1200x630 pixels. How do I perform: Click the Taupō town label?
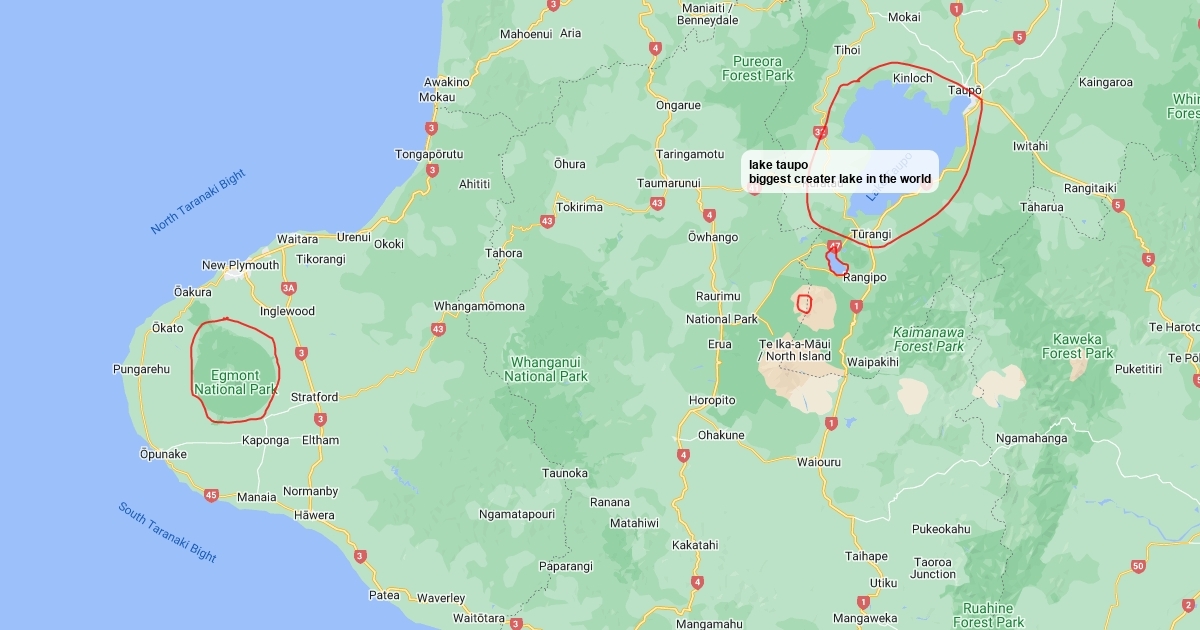[x=965, y=90]
